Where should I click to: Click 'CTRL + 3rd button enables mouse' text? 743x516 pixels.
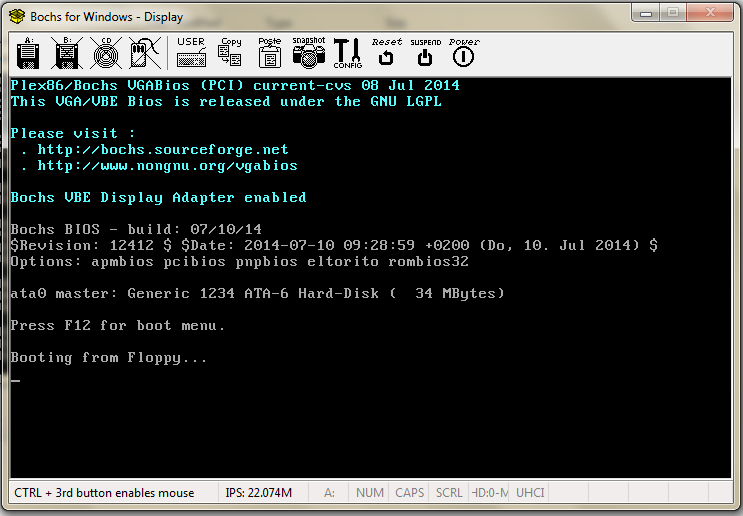tap(104, 493)
